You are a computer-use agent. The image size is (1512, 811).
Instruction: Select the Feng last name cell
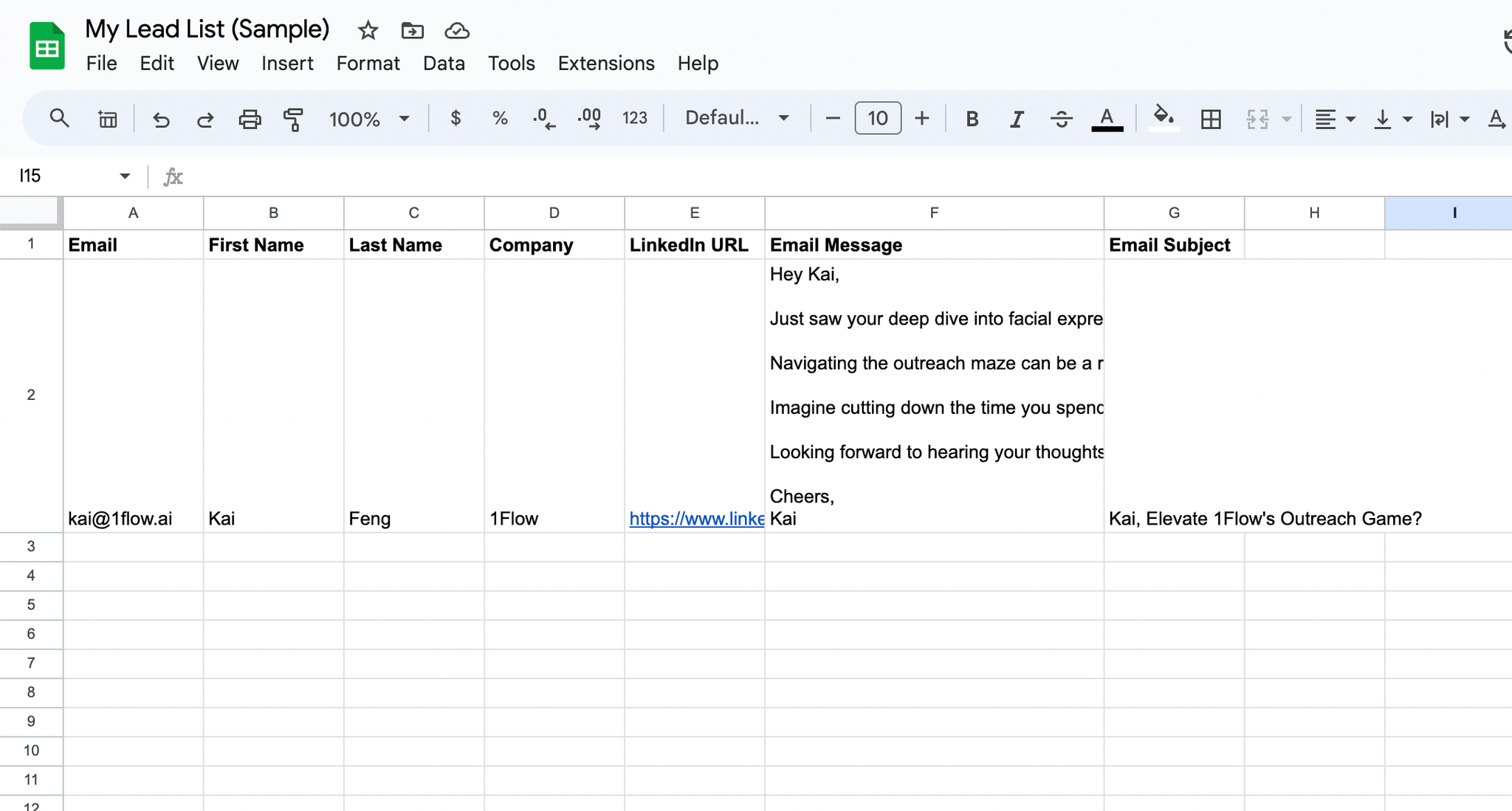(x=413, y=396)
